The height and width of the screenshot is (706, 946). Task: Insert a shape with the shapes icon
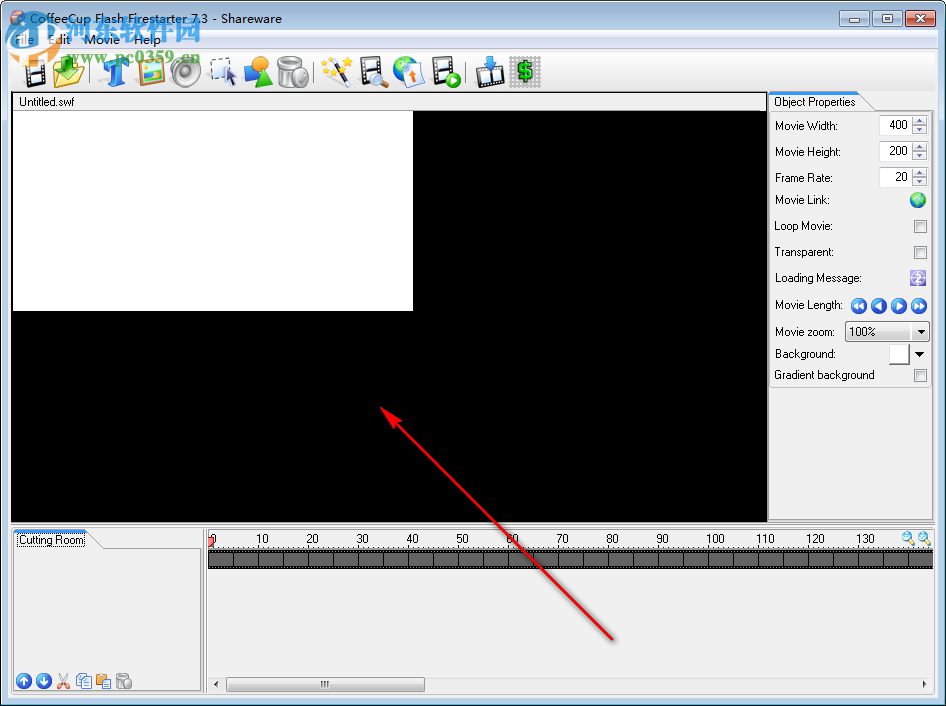point(258,72)
